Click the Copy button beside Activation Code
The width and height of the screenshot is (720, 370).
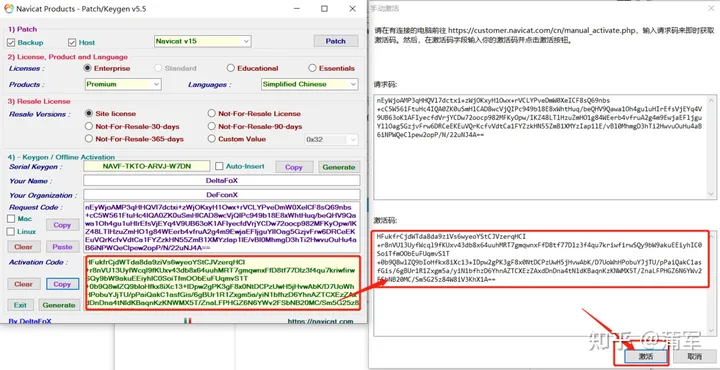pos(62,284)
